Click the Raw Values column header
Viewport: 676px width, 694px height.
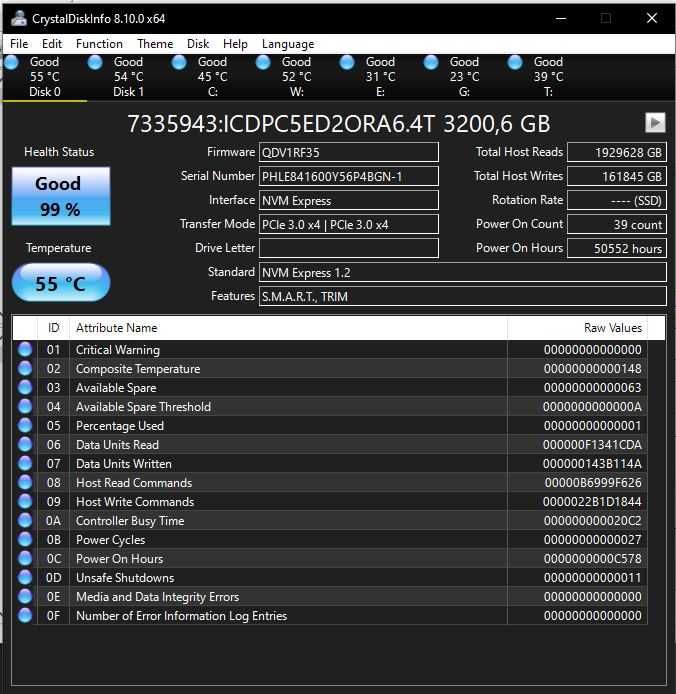(x=577, y=328)
